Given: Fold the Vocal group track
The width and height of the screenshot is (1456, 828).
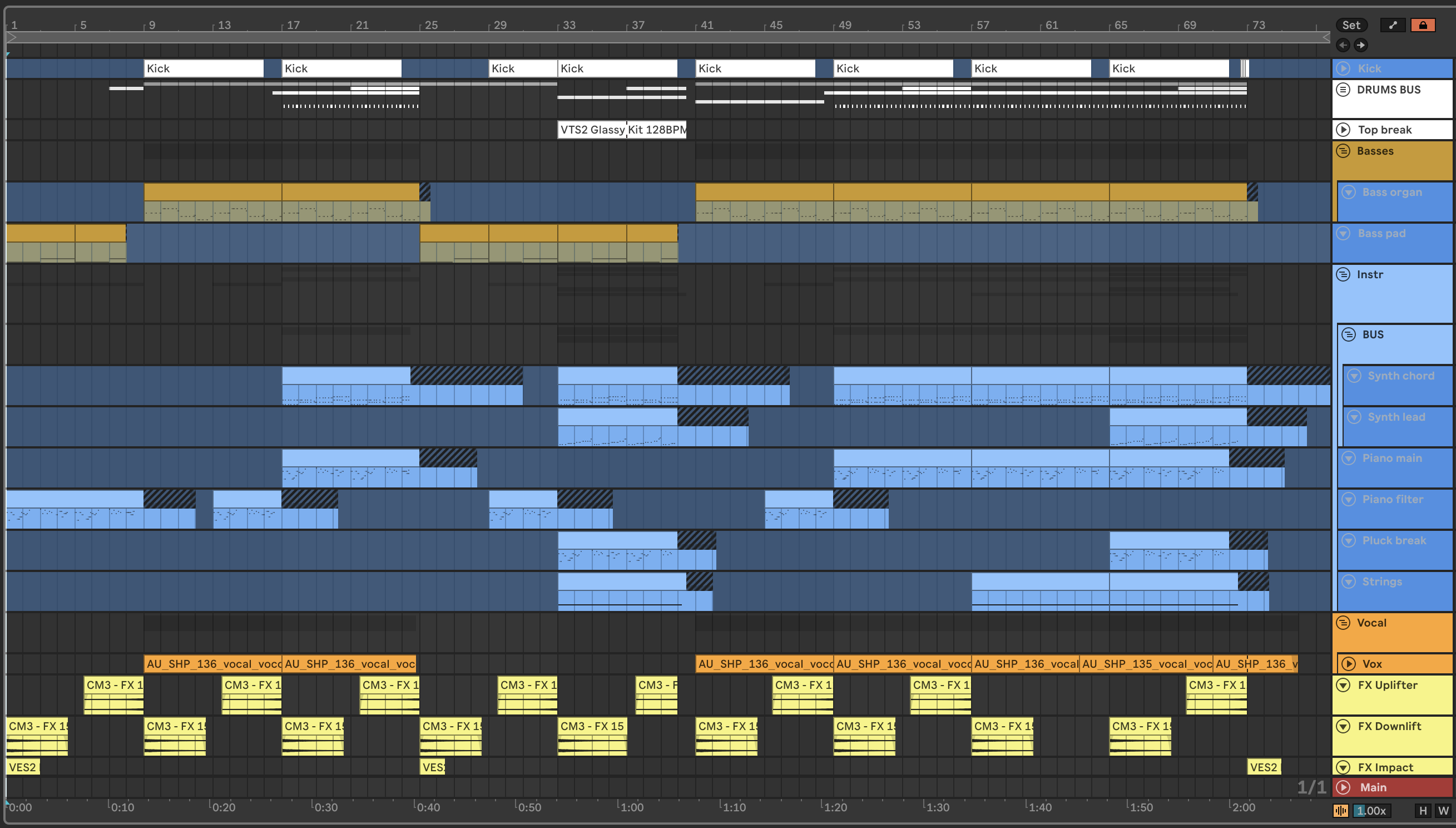Looking at the screenshot, I should coord(1343,623).
